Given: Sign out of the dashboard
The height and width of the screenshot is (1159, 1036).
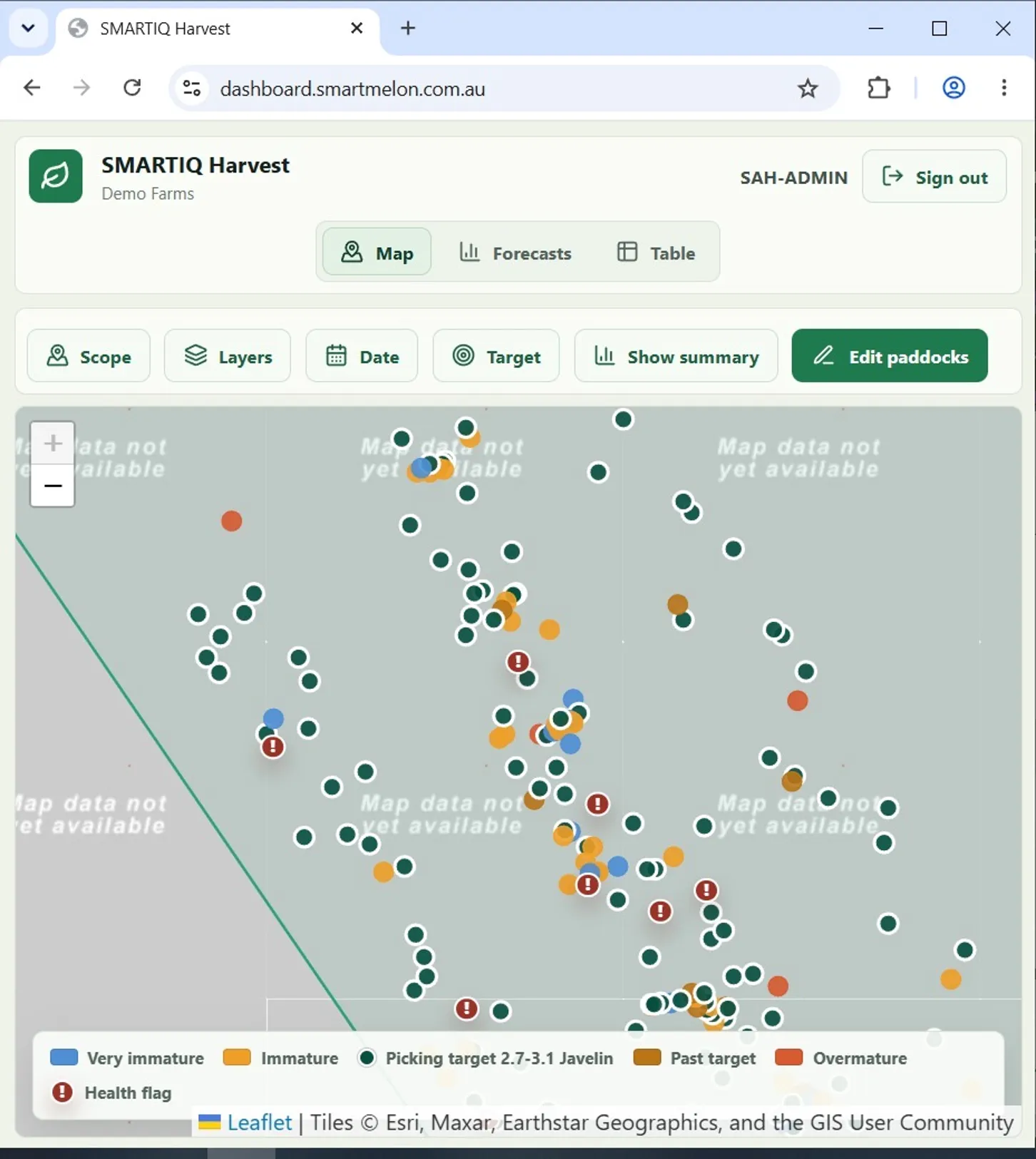Looking at the screenshot, I should coord(934,177).
